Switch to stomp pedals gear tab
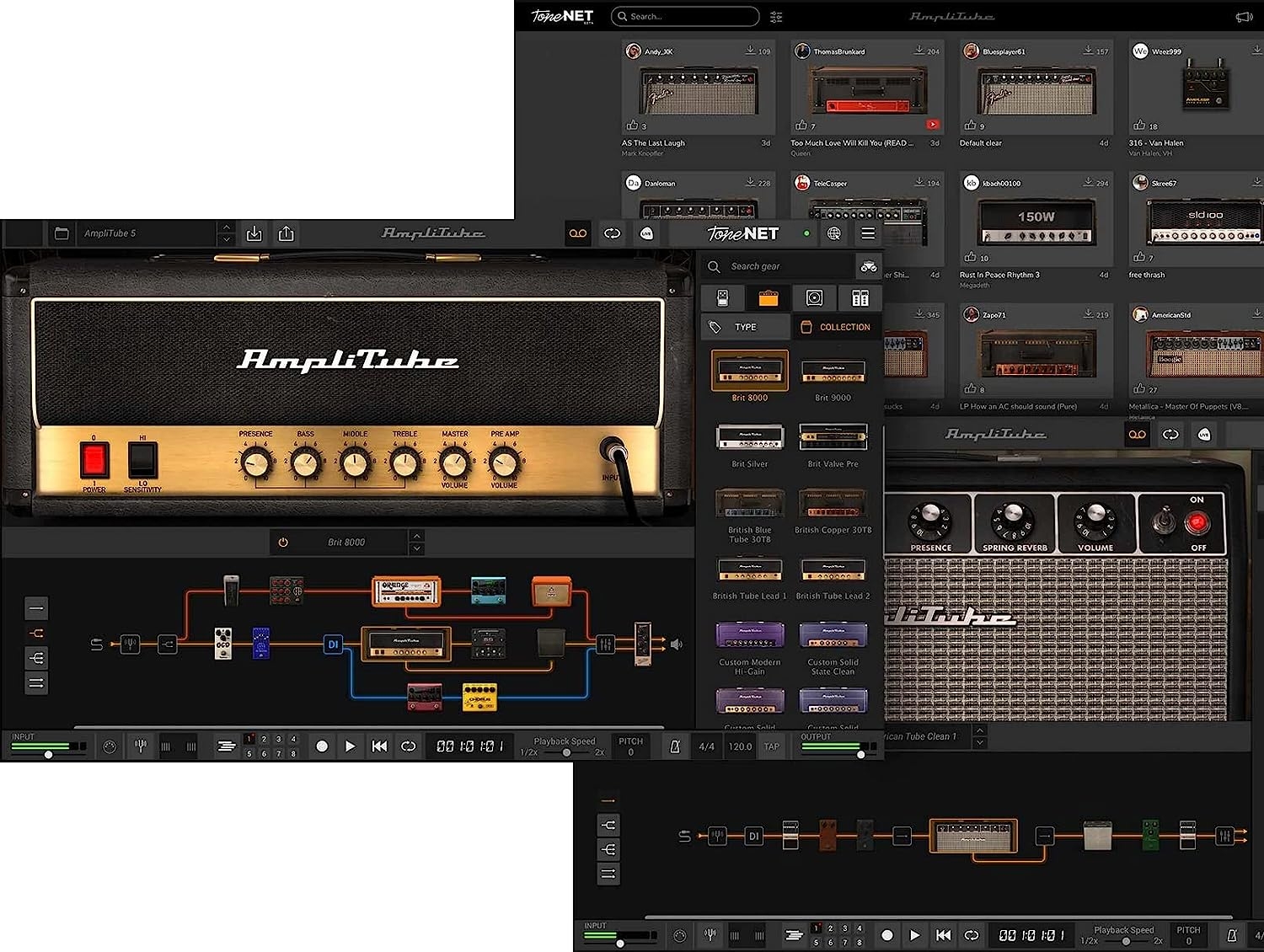 click(722, 297)
